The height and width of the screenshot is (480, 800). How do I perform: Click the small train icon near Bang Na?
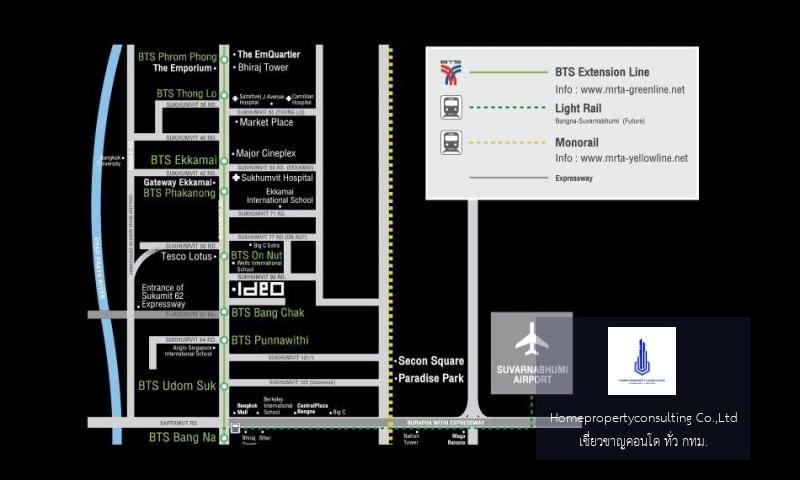coord(235,428)
